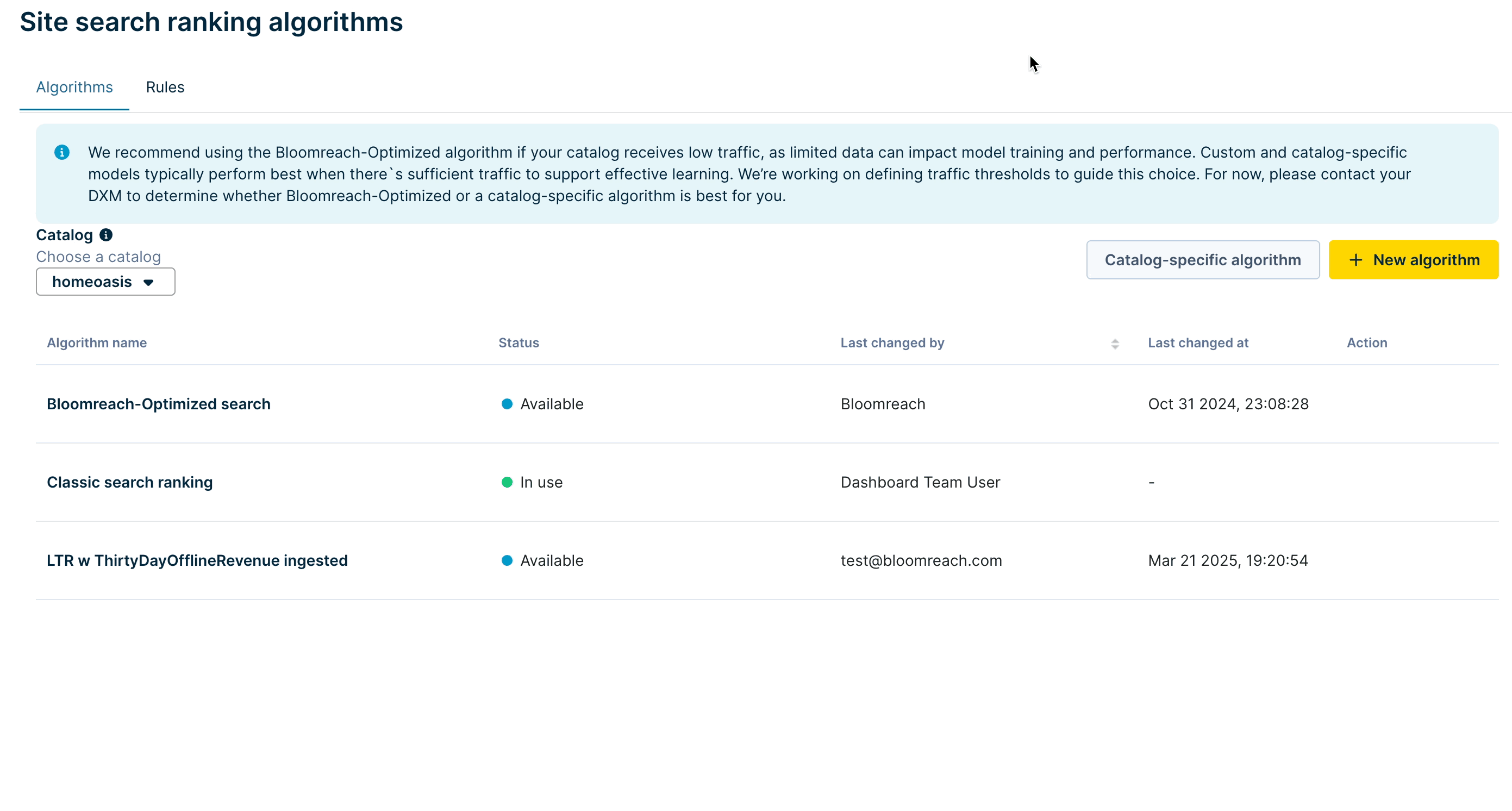Switch to the Rules tab
The image size is (1512, 811).
165,87
